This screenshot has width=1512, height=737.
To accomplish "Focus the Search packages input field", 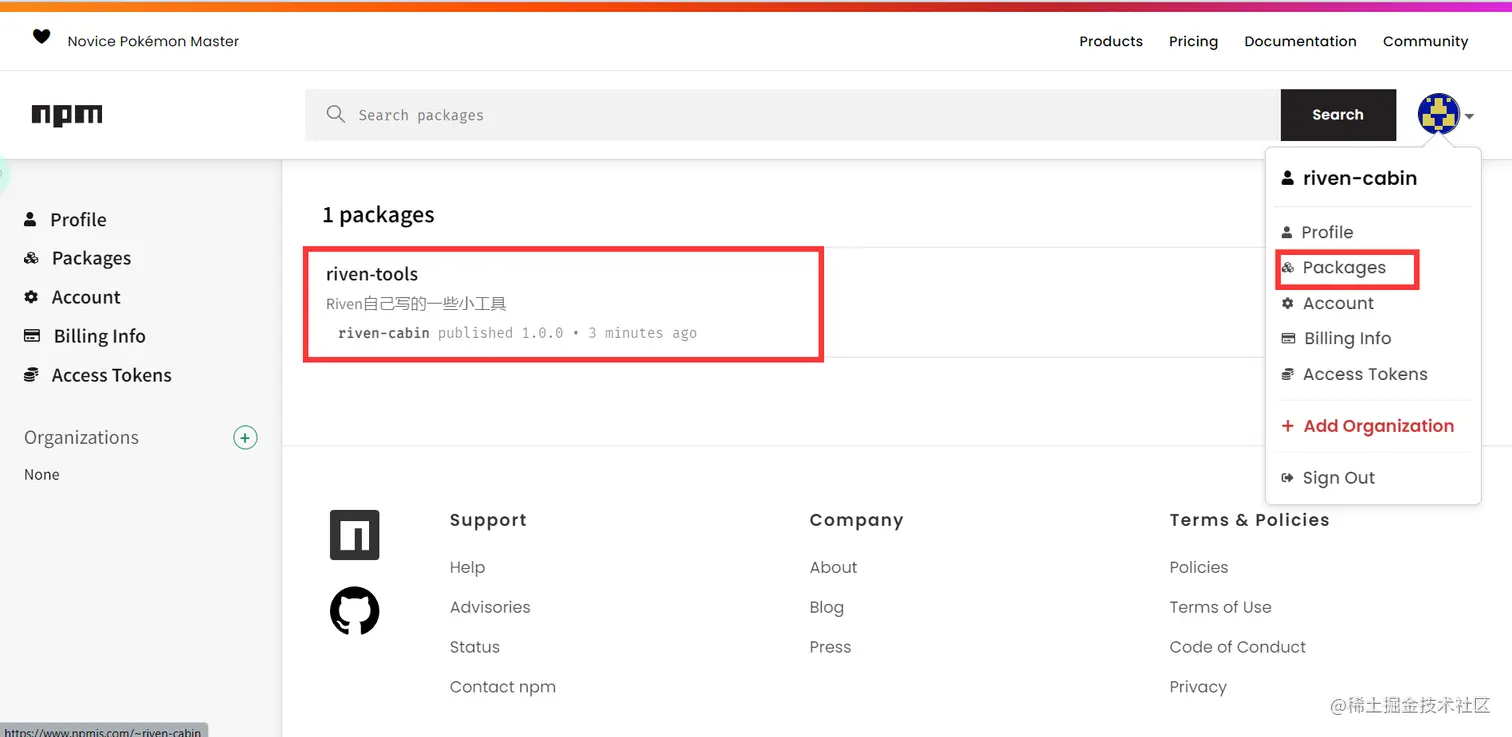I will (793, 115).
